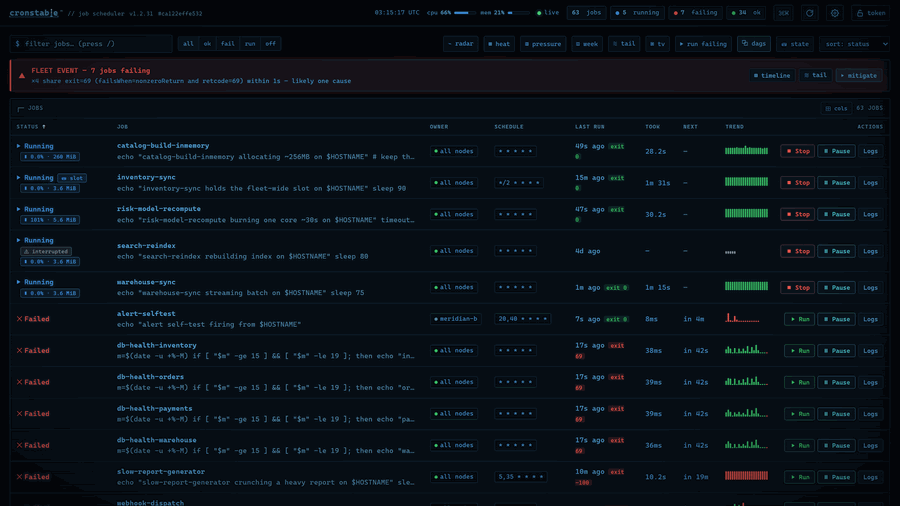900x506 pixels.
Task: Pause the slow-report-generator job
Action: point(836,477)
